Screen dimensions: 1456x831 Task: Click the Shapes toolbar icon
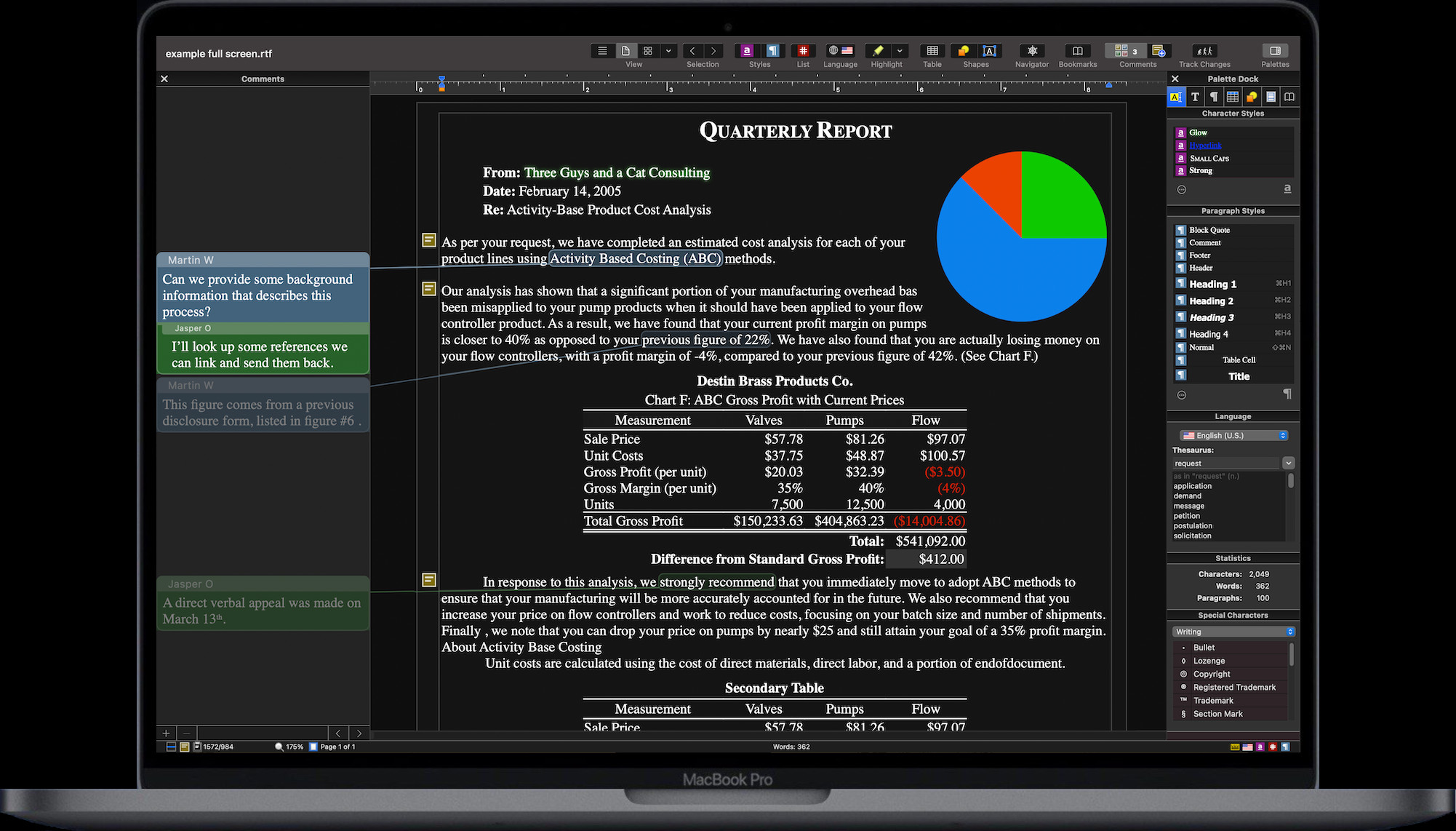click(964, 51)
